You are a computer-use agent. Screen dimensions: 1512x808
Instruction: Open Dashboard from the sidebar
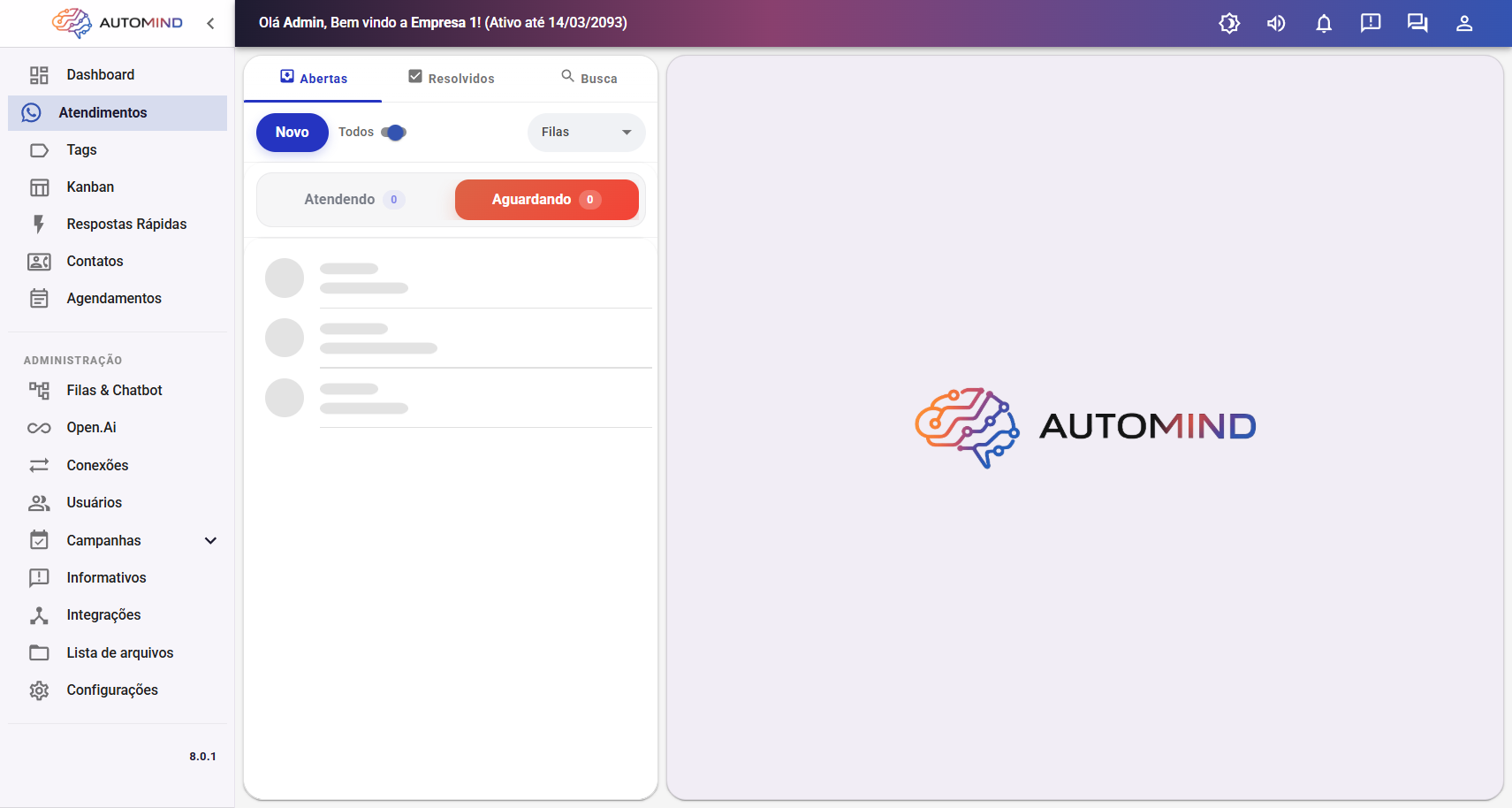point(118,75)
